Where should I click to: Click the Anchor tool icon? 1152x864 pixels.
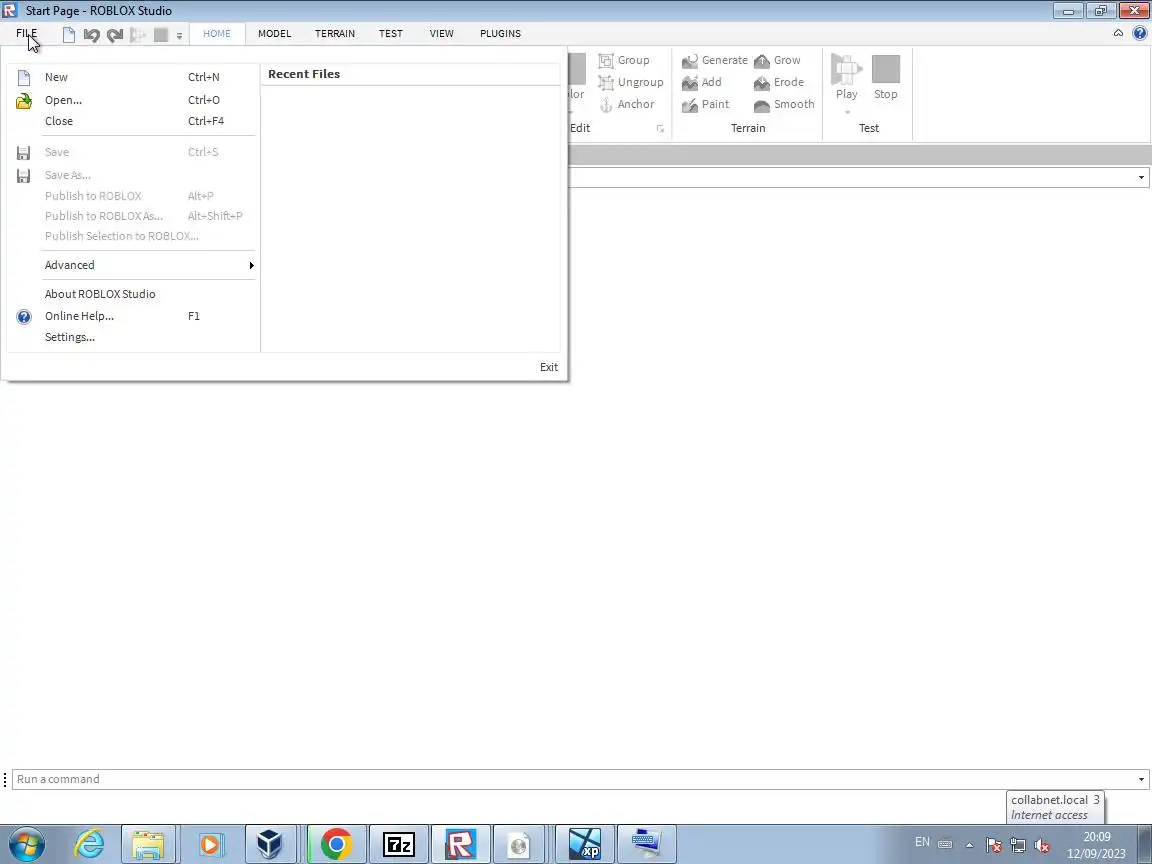606,105
